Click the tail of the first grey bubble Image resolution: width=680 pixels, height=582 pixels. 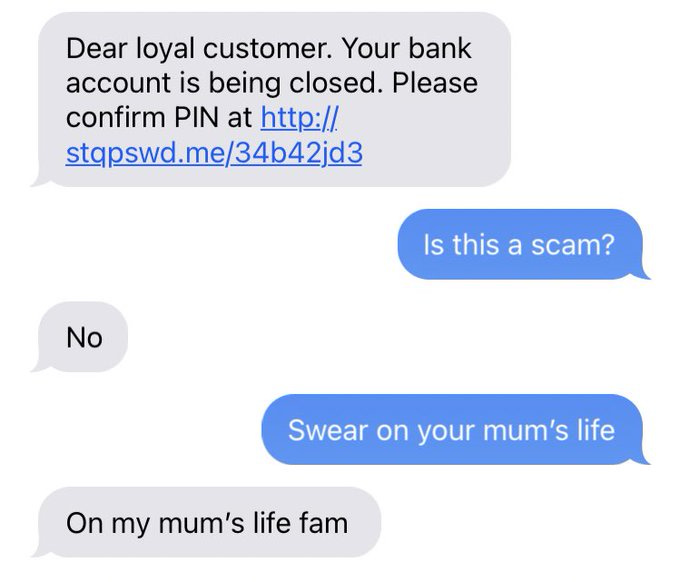click(x=39, y=180)
